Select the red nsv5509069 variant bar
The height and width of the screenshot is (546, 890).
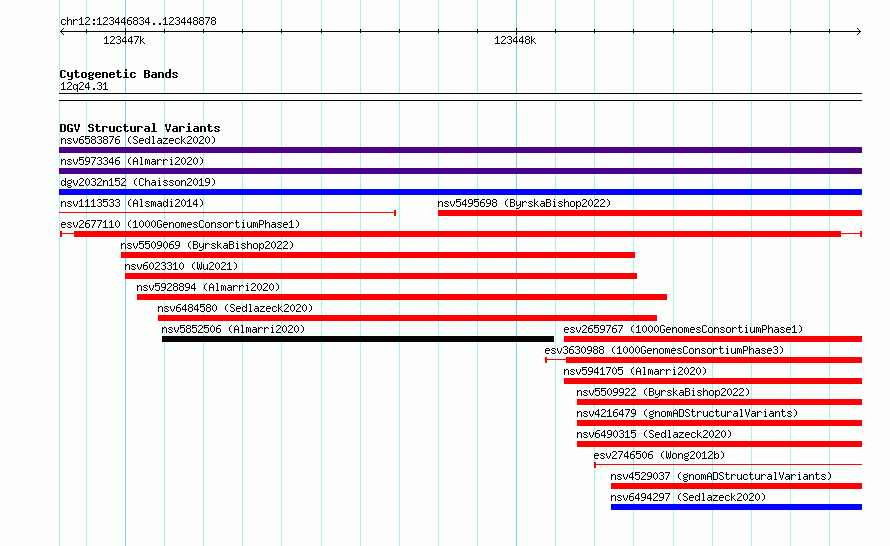(378, 255)
